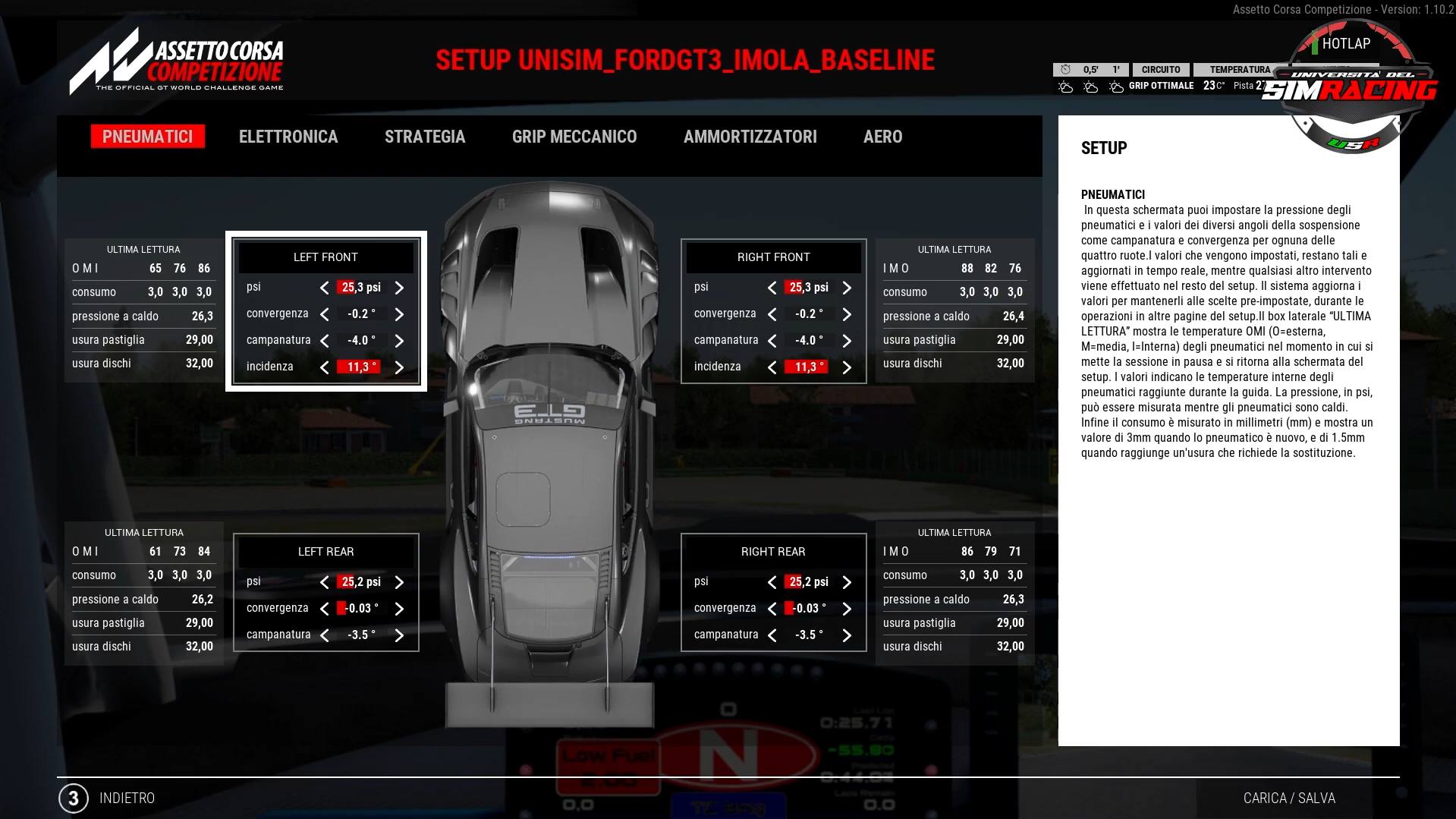Increase Left Rear convergenza with right arrow
Screen dimensions: 1456x819
point(399,609)
